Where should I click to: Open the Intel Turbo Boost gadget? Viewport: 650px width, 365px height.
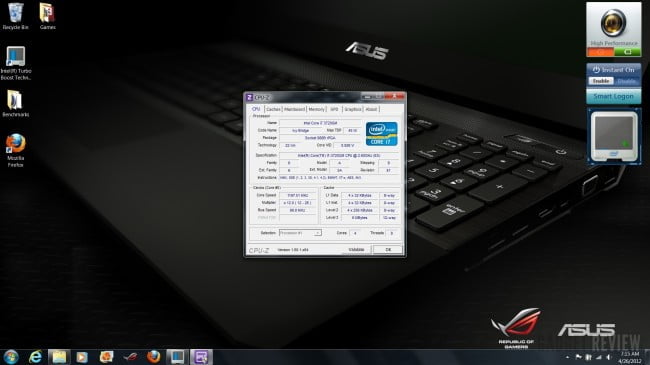614,136
